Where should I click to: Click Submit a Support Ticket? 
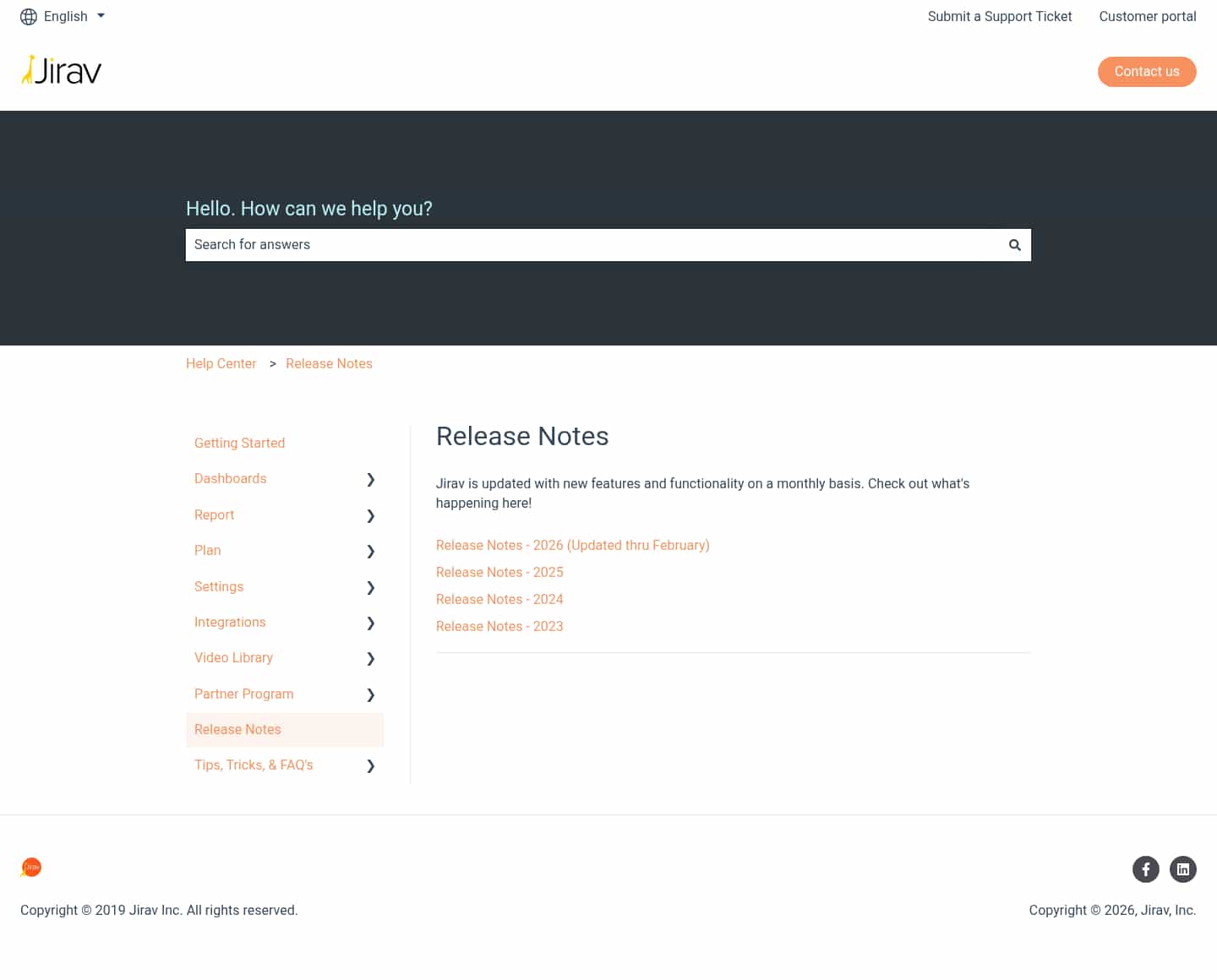1000,16
